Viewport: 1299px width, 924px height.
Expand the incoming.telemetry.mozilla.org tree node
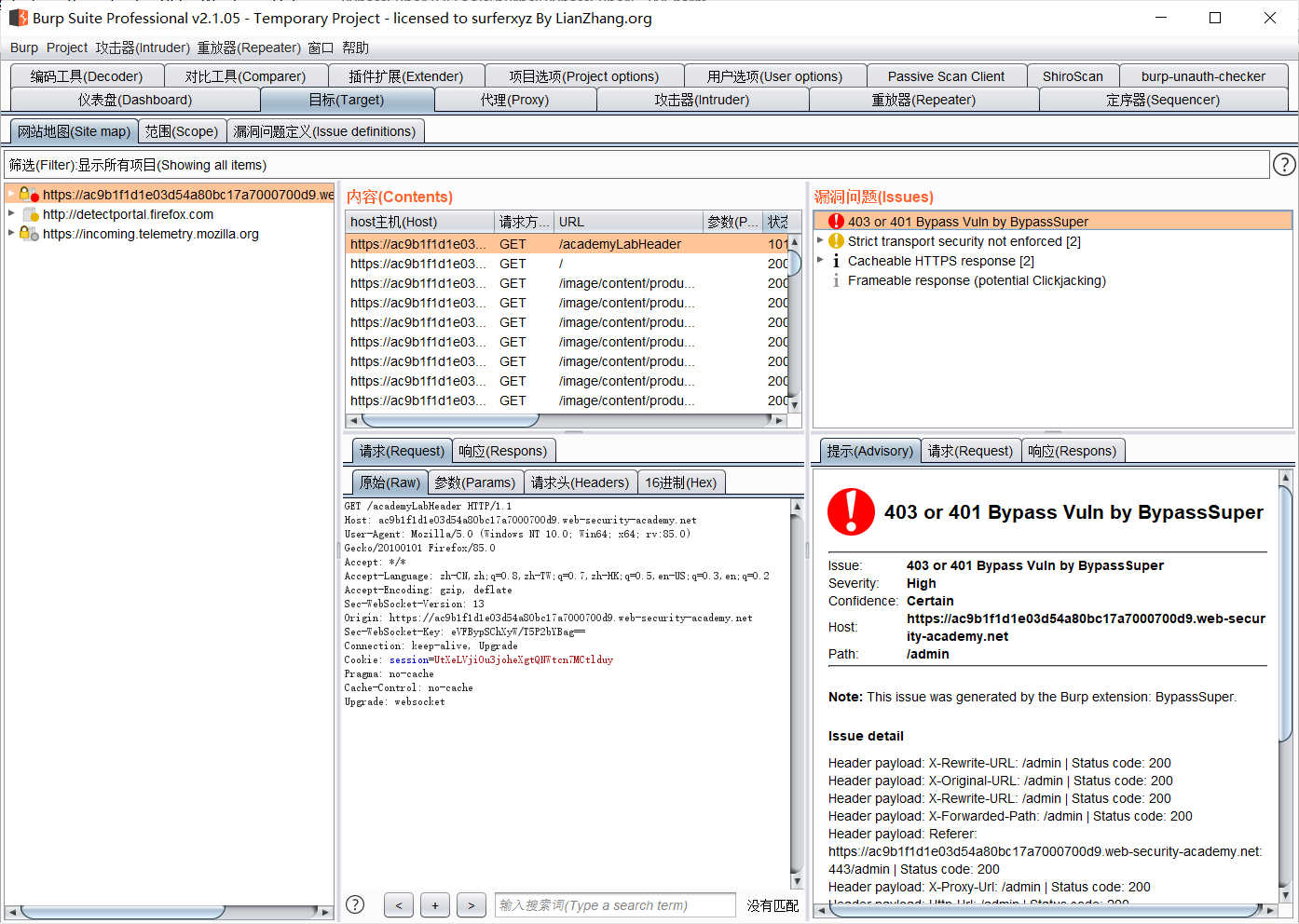pyautogui.click(x=11, y=233)
